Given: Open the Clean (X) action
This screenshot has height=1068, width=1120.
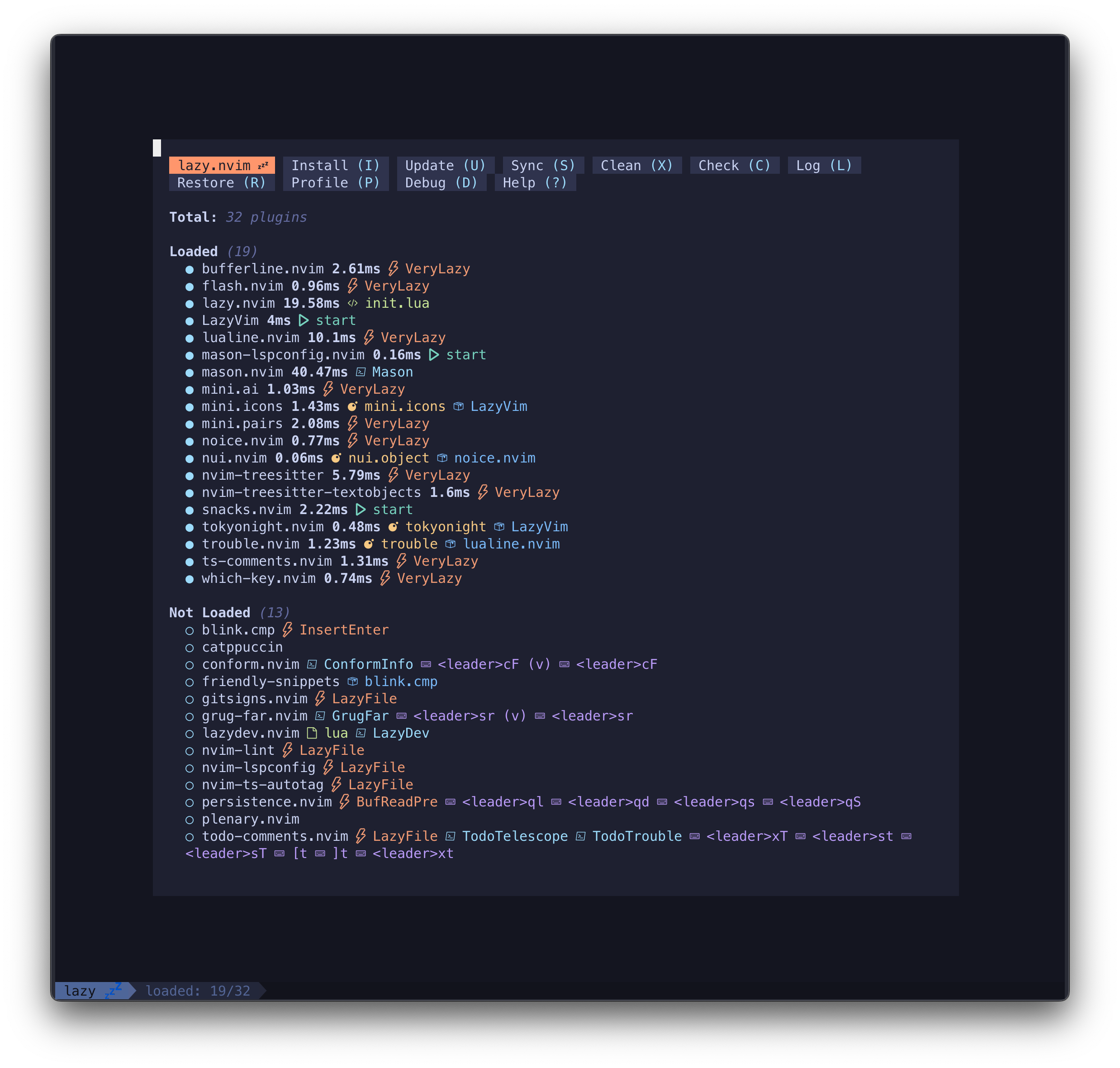Looking at the screenshot, I should [637, 165].
